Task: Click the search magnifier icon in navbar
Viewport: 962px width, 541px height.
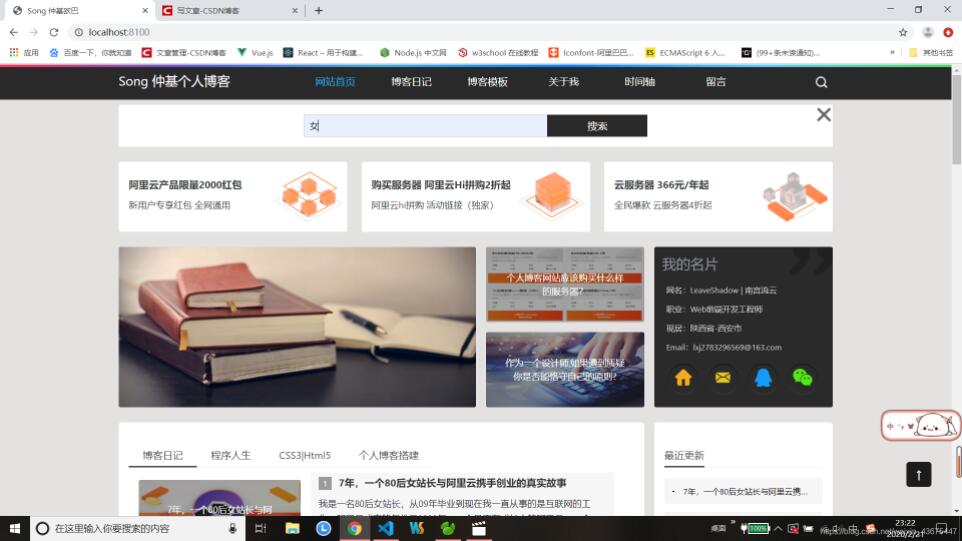Action: [821, 82]
